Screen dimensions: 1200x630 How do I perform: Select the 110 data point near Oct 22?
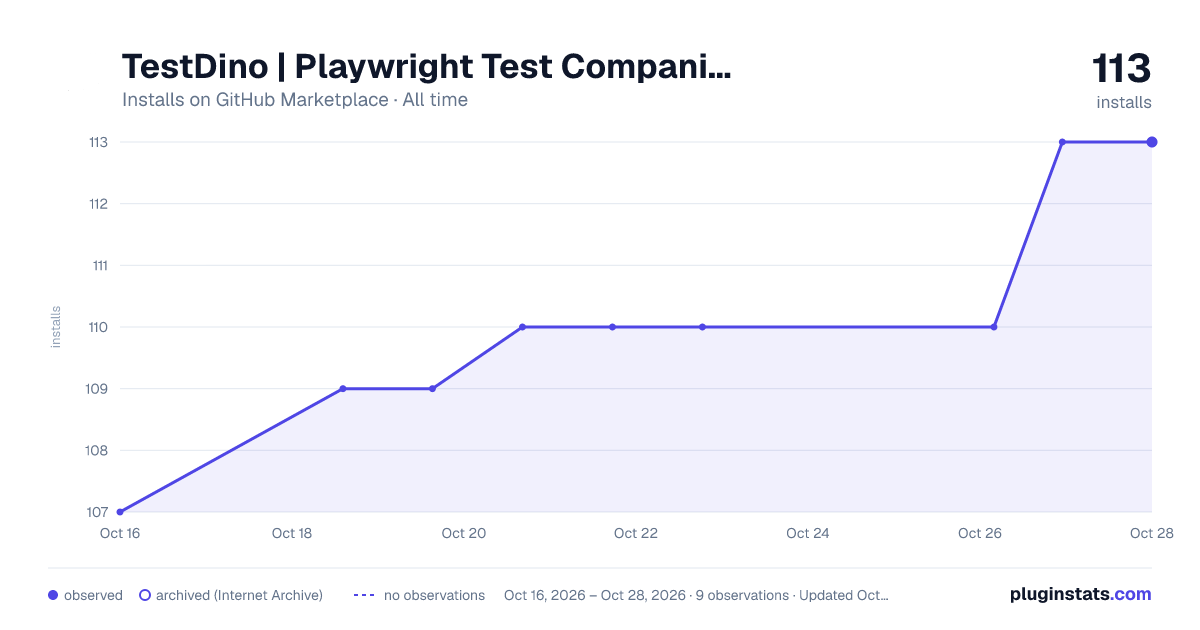click(612, 327)
